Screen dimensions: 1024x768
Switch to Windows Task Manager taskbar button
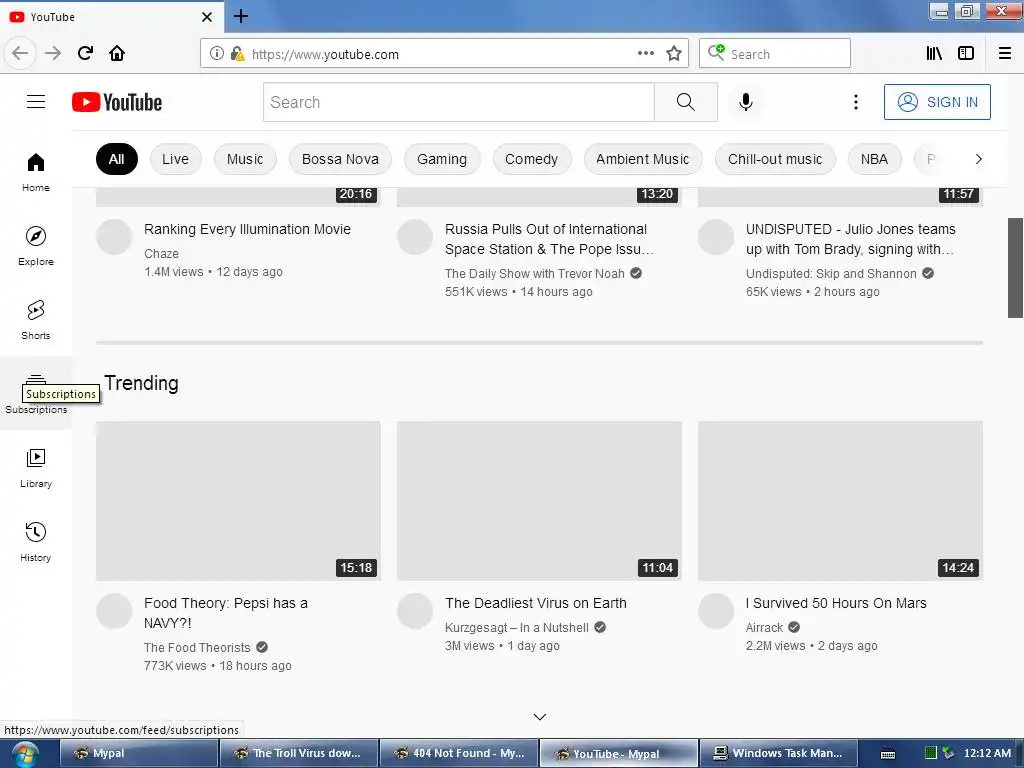pos(778,754)
